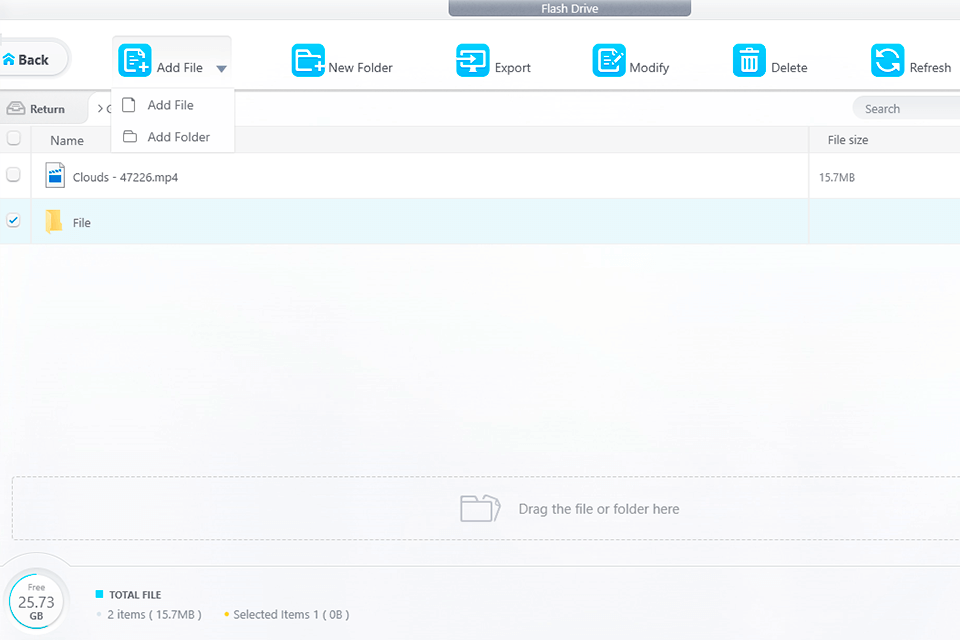Image resolution: width=960 pixels, height=640 pixels.
Task: Click the Add File toolbar icon
Action: 135,61
